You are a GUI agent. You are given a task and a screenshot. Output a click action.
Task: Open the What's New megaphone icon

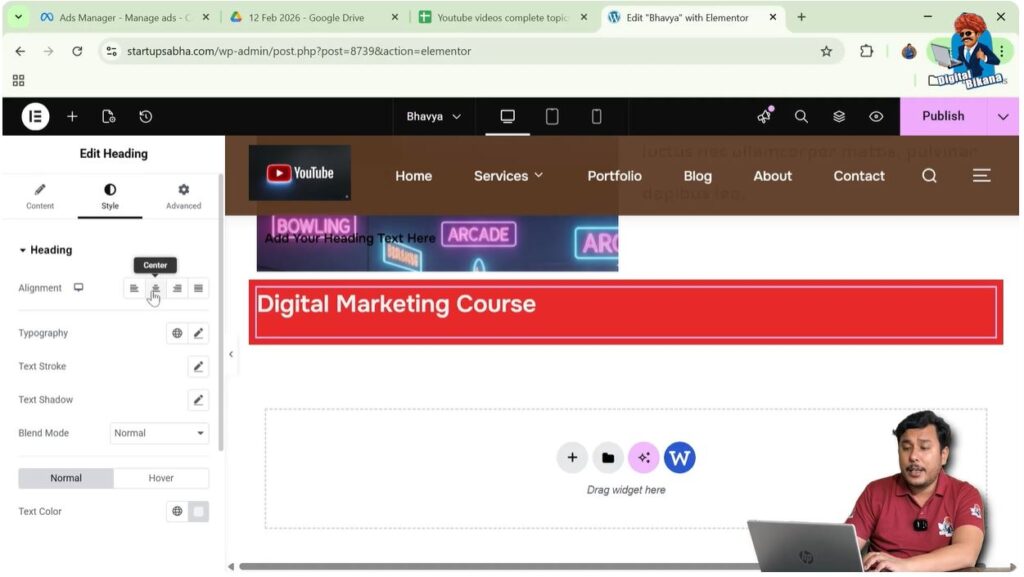click(764, 116)
